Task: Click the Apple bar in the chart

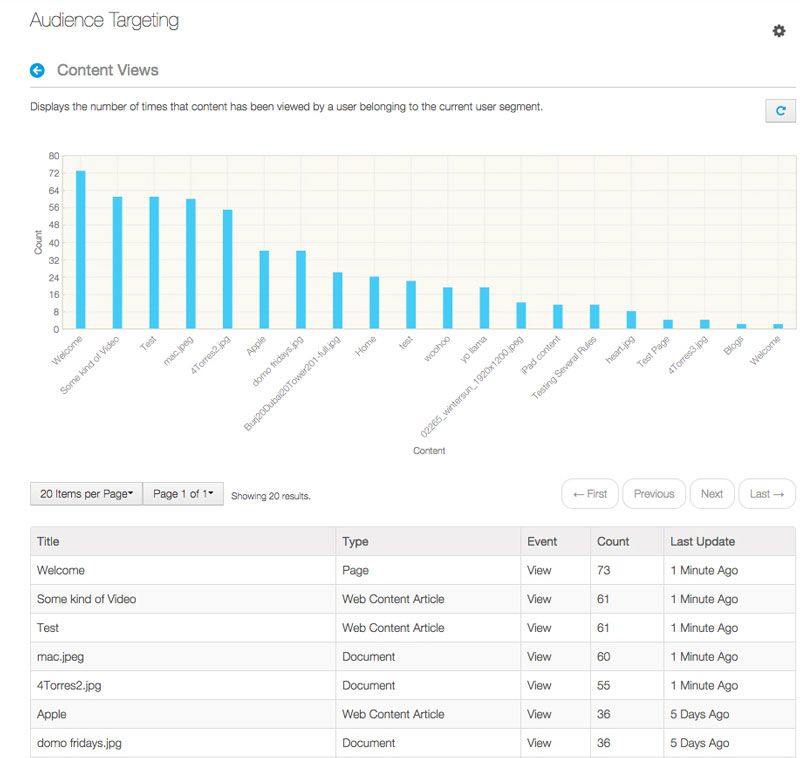Action: [x=264, y=290]
